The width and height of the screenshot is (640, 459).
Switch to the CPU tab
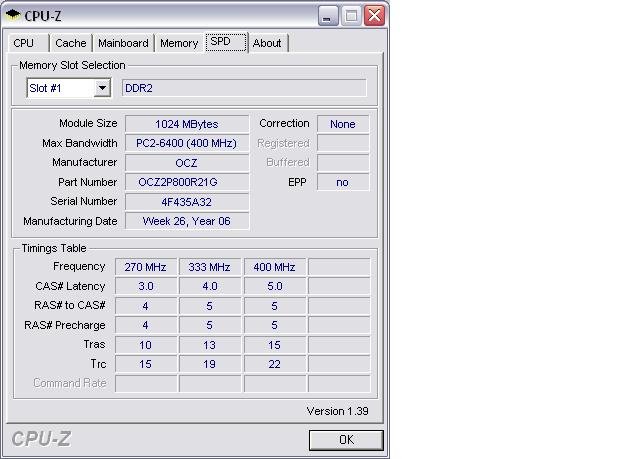pos(24,43)
